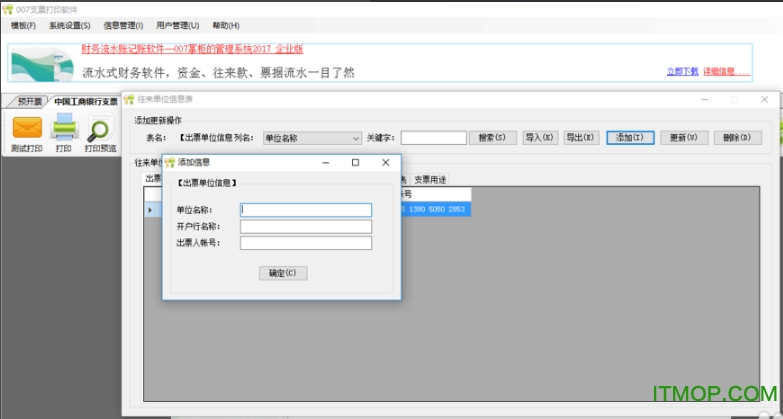Screen dimensions: 783x419
Task: Expand the 列名 单位名称 dropdown
Action: click(x=355, y=138)
